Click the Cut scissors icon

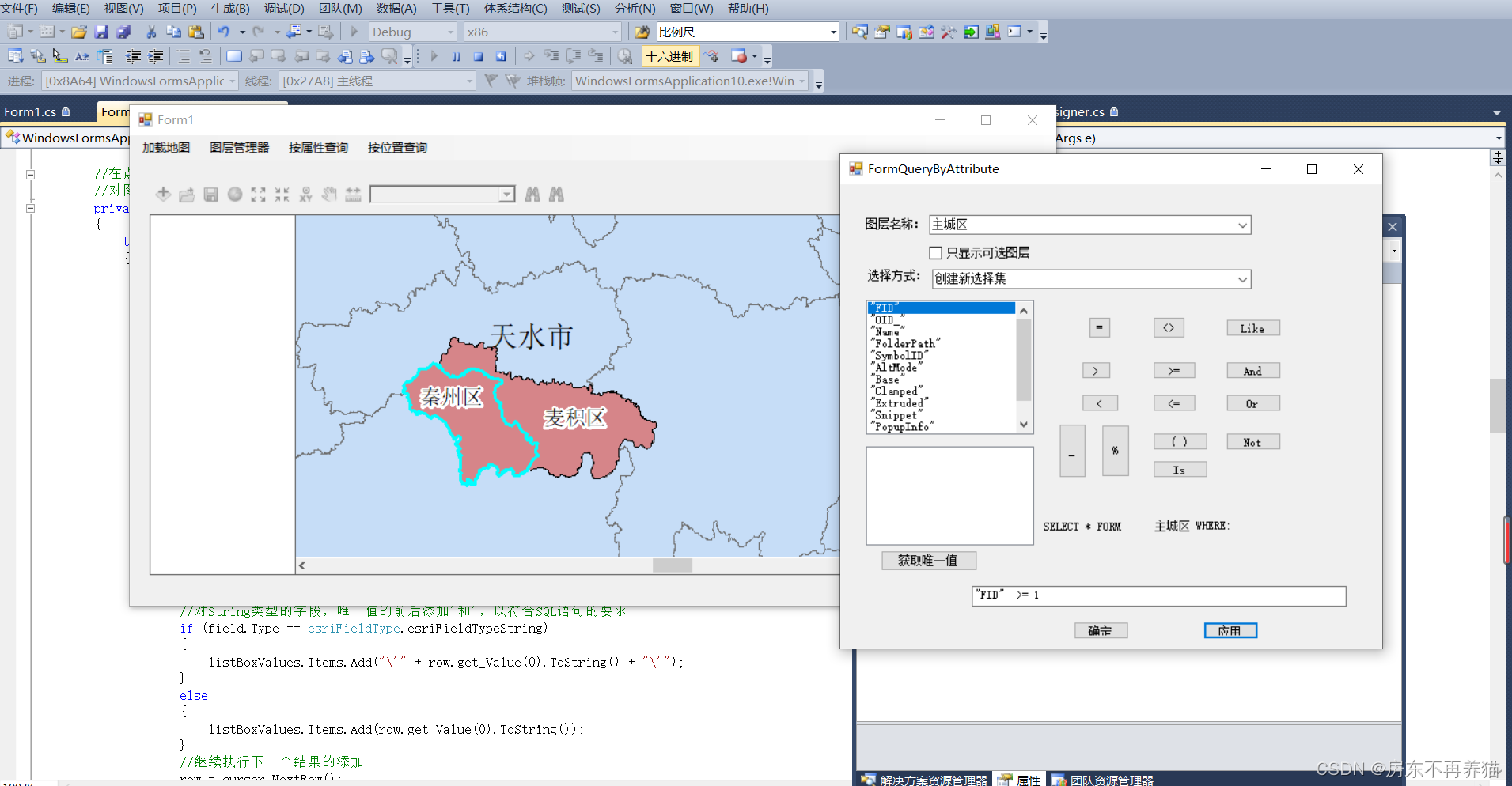(x=151, y=32)
